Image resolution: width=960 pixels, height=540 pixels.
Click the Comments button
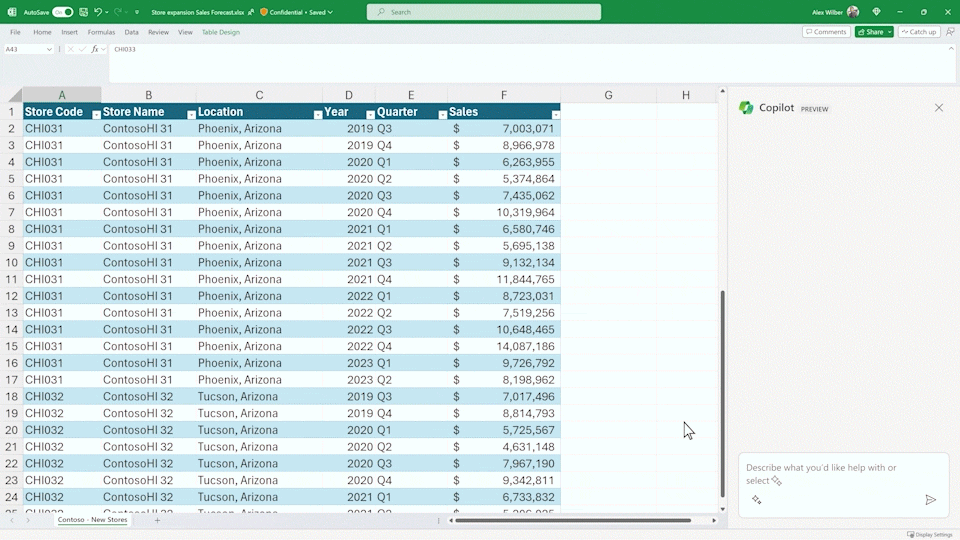[x=826, y=32]
